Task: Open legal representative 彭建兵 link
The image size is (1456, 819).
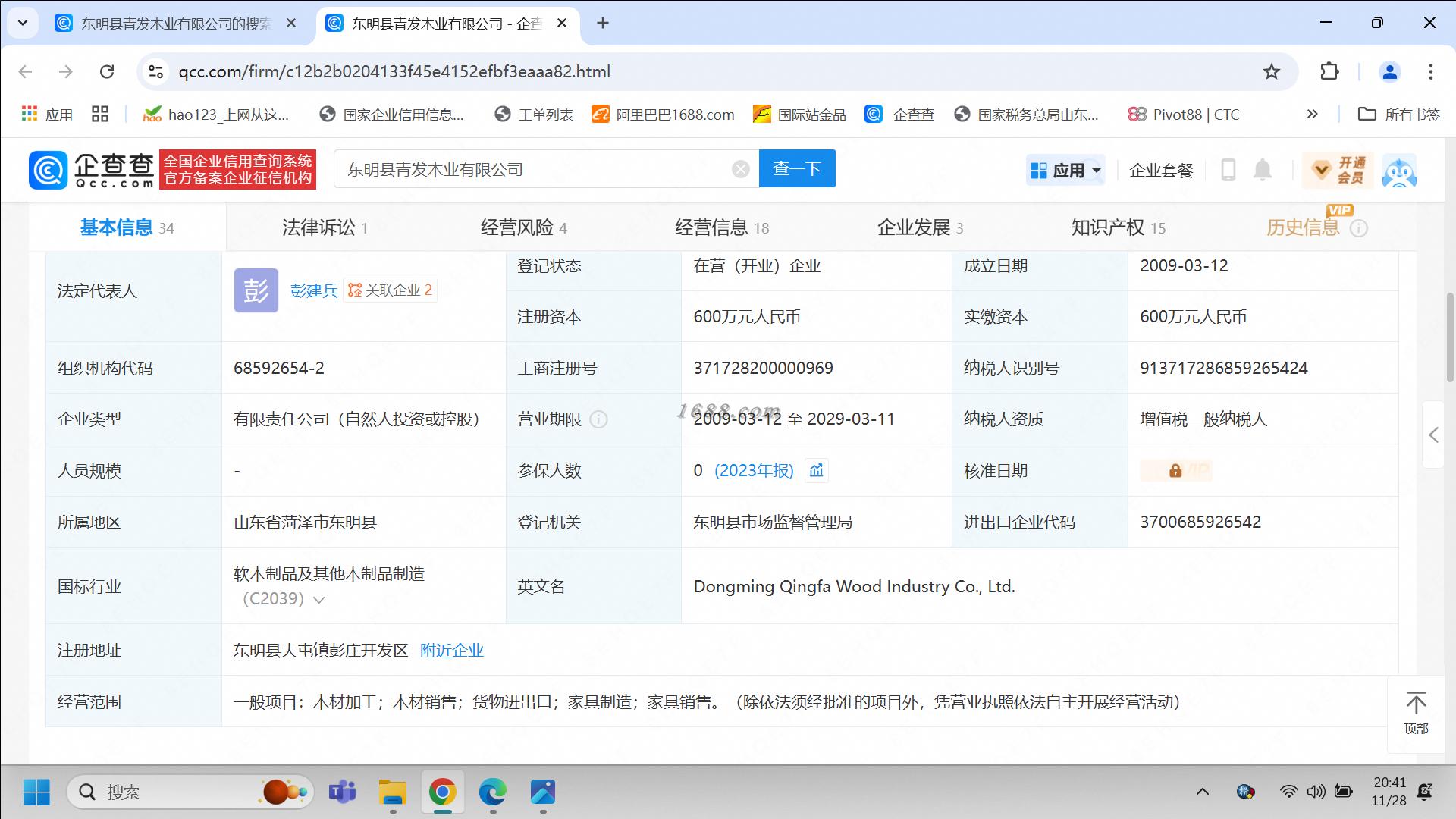Action: pos(314,290)
